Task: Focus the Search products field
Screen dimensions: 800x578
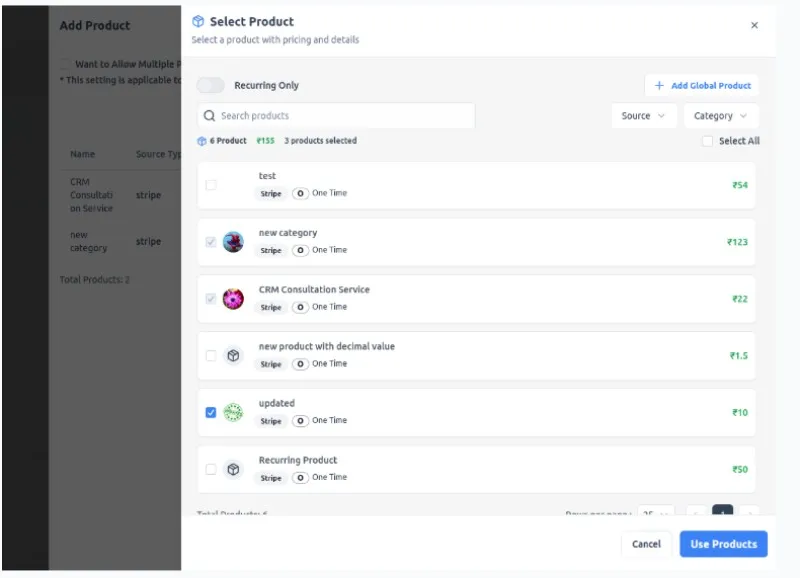Action: coord(336,116)
